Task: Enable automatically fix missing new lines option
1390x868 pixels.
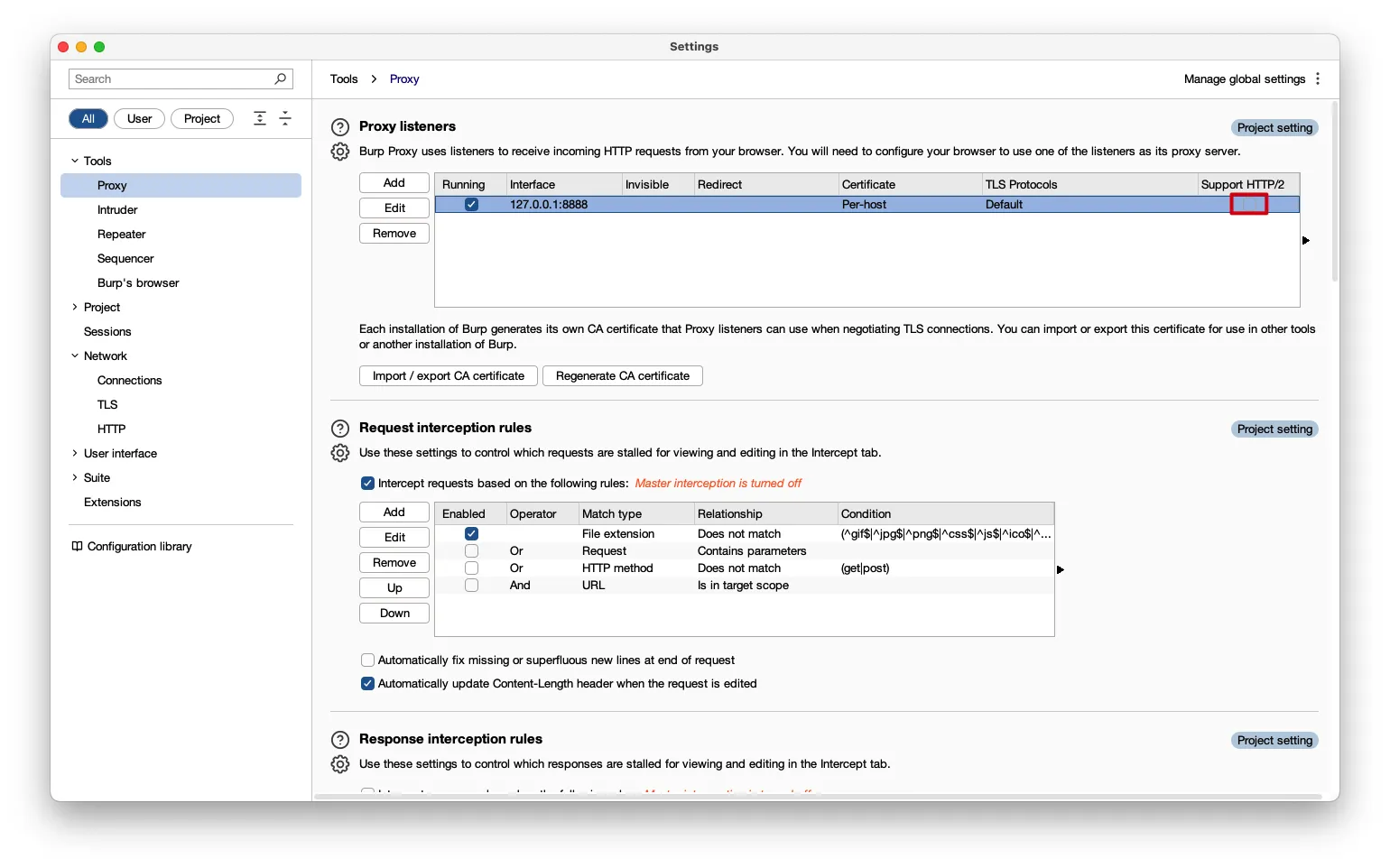Action: coord(367,660)
